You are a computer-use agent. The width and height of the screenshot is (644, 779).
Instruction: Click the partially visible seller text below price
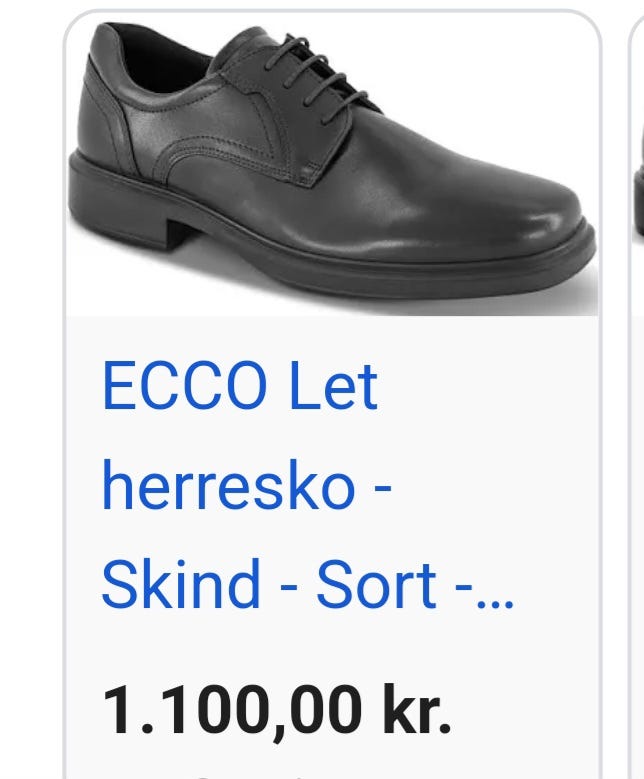click(x=248, y=775)
